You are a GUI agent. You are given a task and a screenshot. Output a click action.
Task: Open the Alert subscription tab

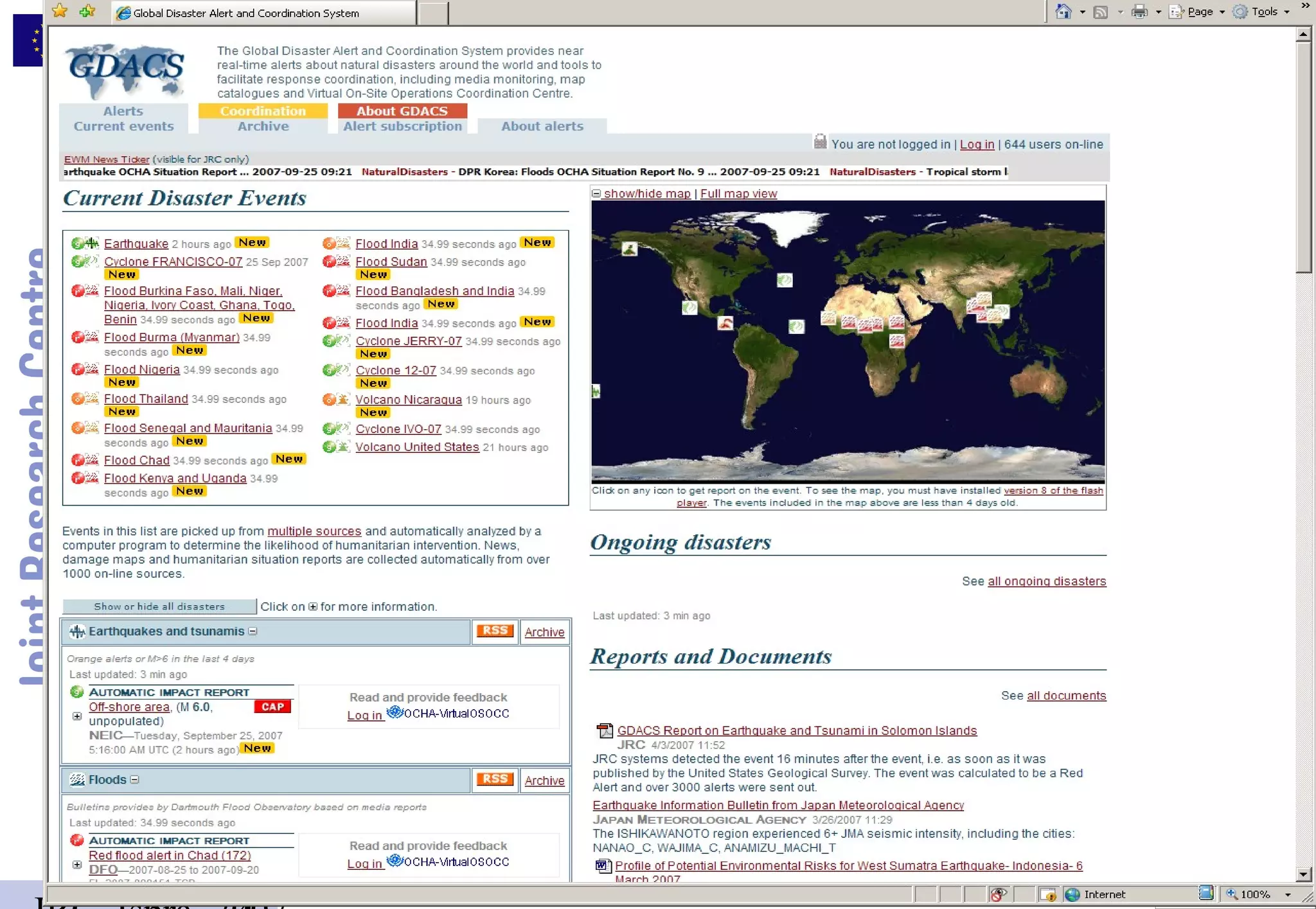pyautogui.click(x=402, y=126)
